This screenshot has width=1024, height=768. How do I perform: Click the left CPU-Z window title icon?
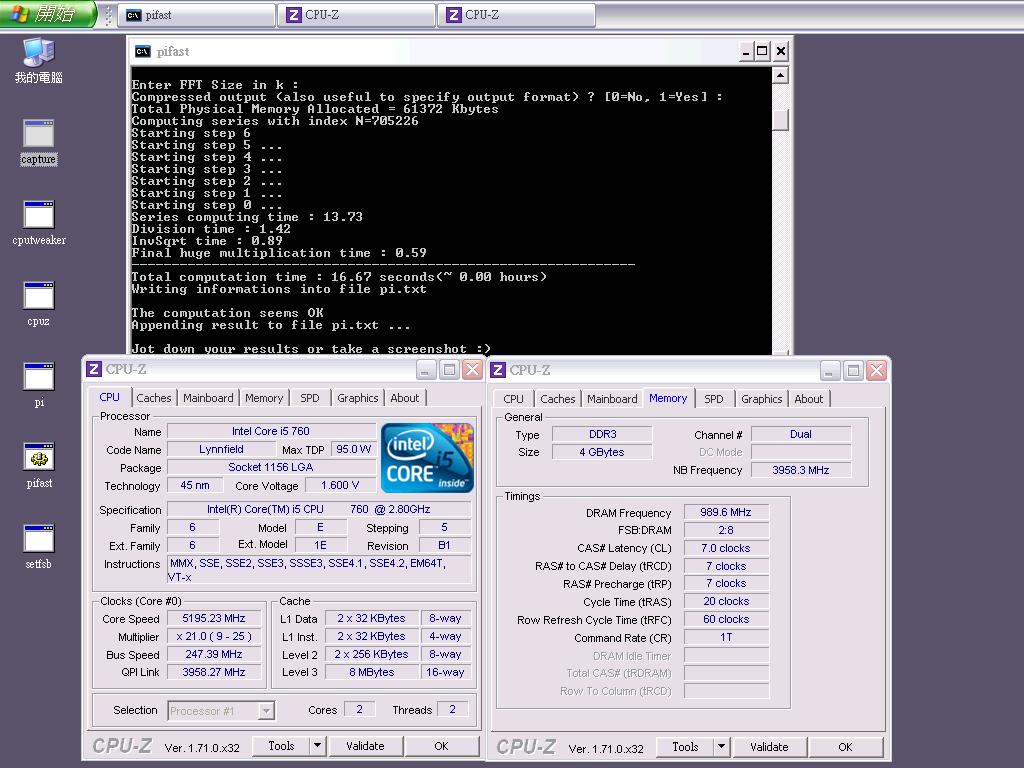94,370
